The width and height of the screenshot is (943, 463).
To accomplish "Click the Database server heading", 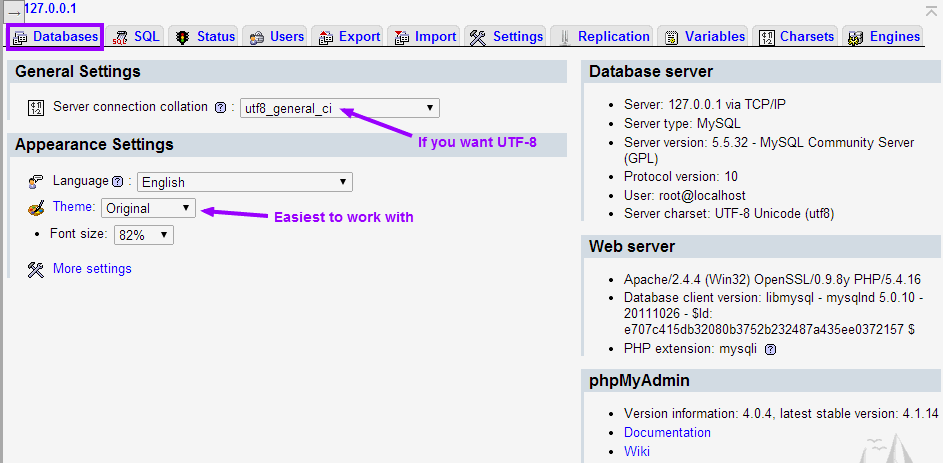I will [651, 72].
